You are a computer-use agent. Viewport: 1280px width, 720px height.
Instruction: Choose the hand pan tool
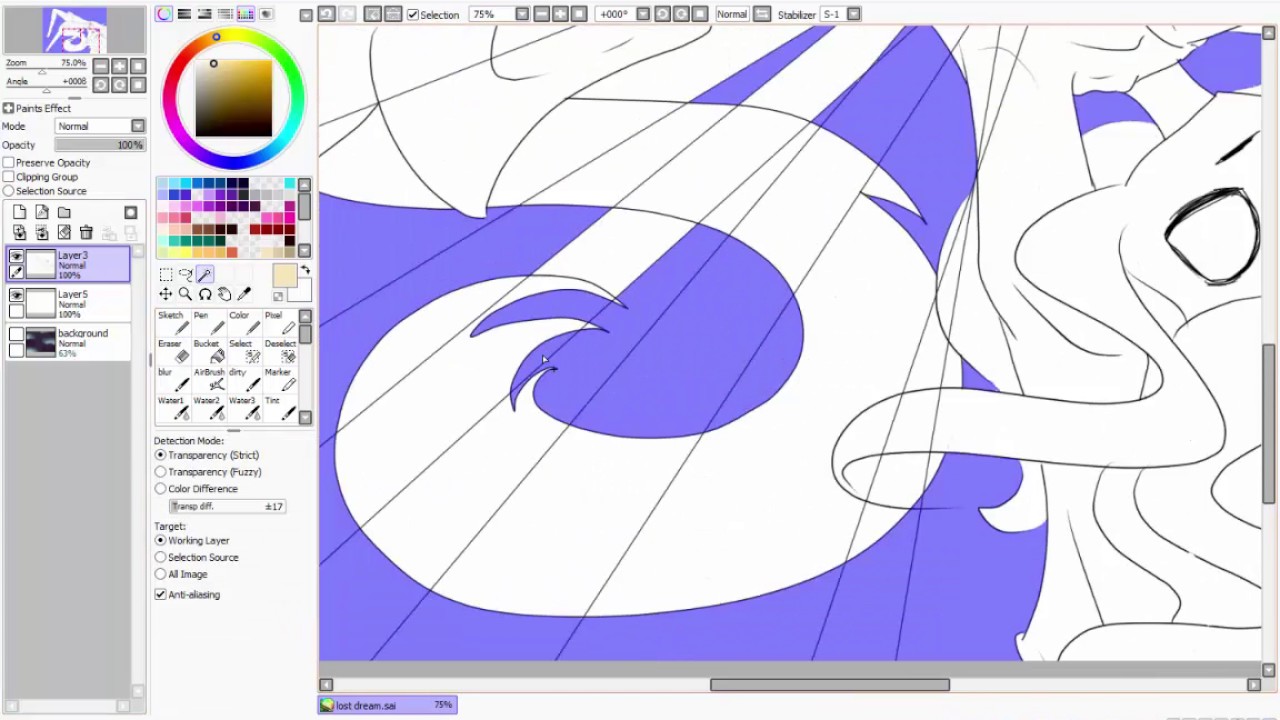tap(224, 294)
